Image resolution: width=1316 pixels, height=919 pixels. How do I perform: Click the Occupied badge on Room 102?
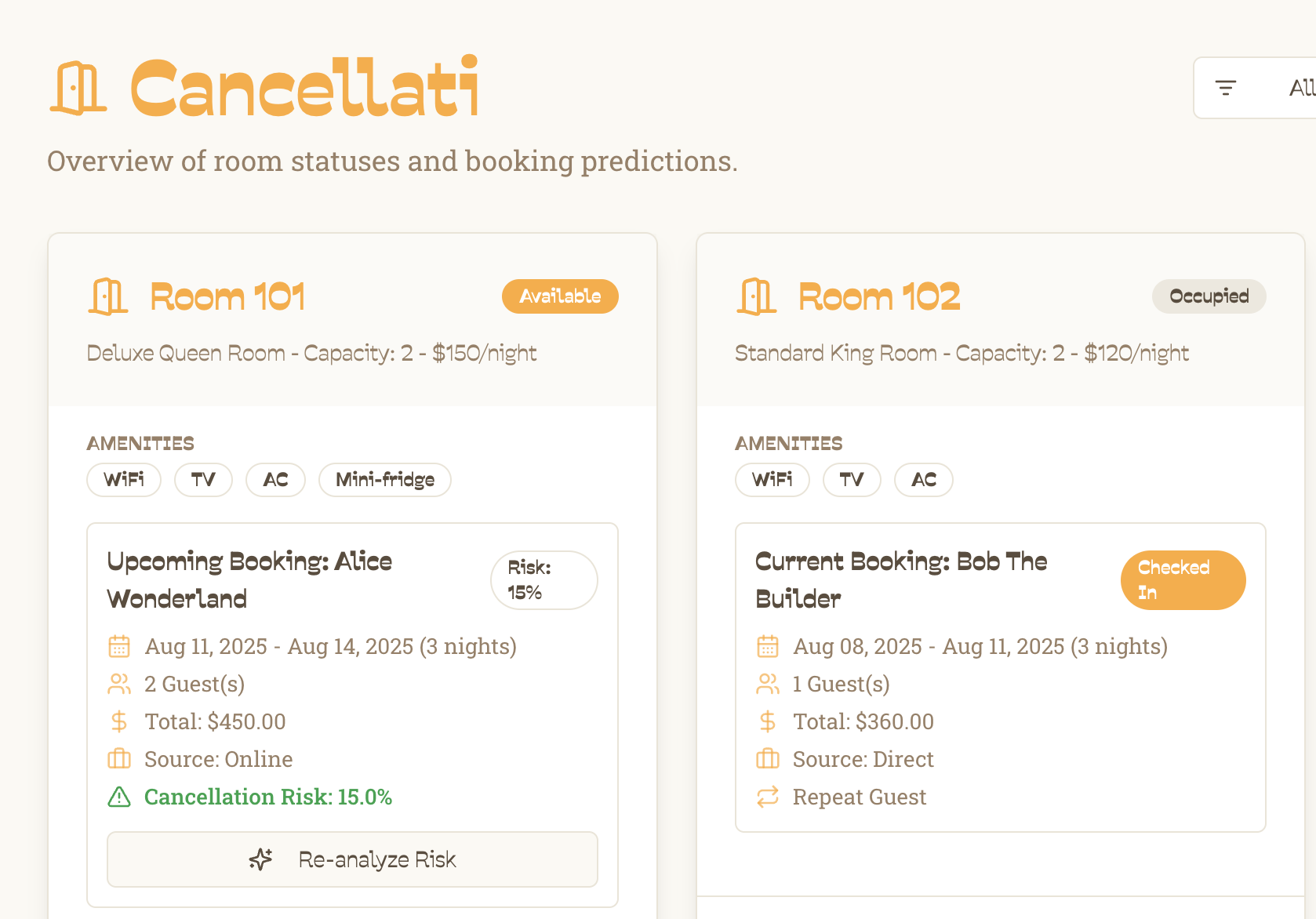(1209, 296)
